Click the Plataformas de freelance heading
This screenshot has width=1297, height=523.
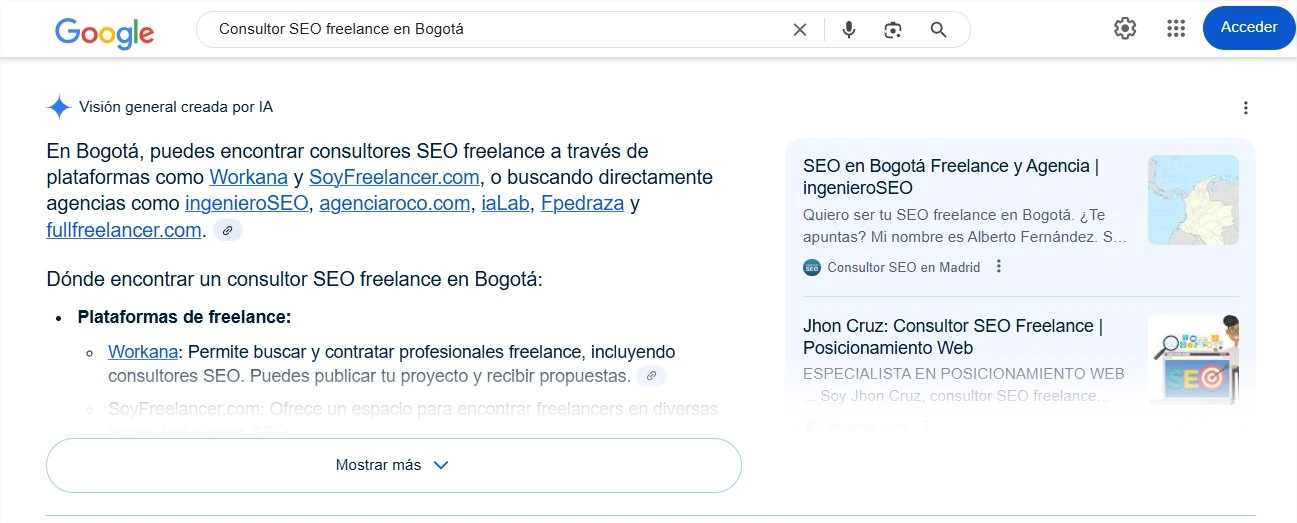[x=184, y=317]
